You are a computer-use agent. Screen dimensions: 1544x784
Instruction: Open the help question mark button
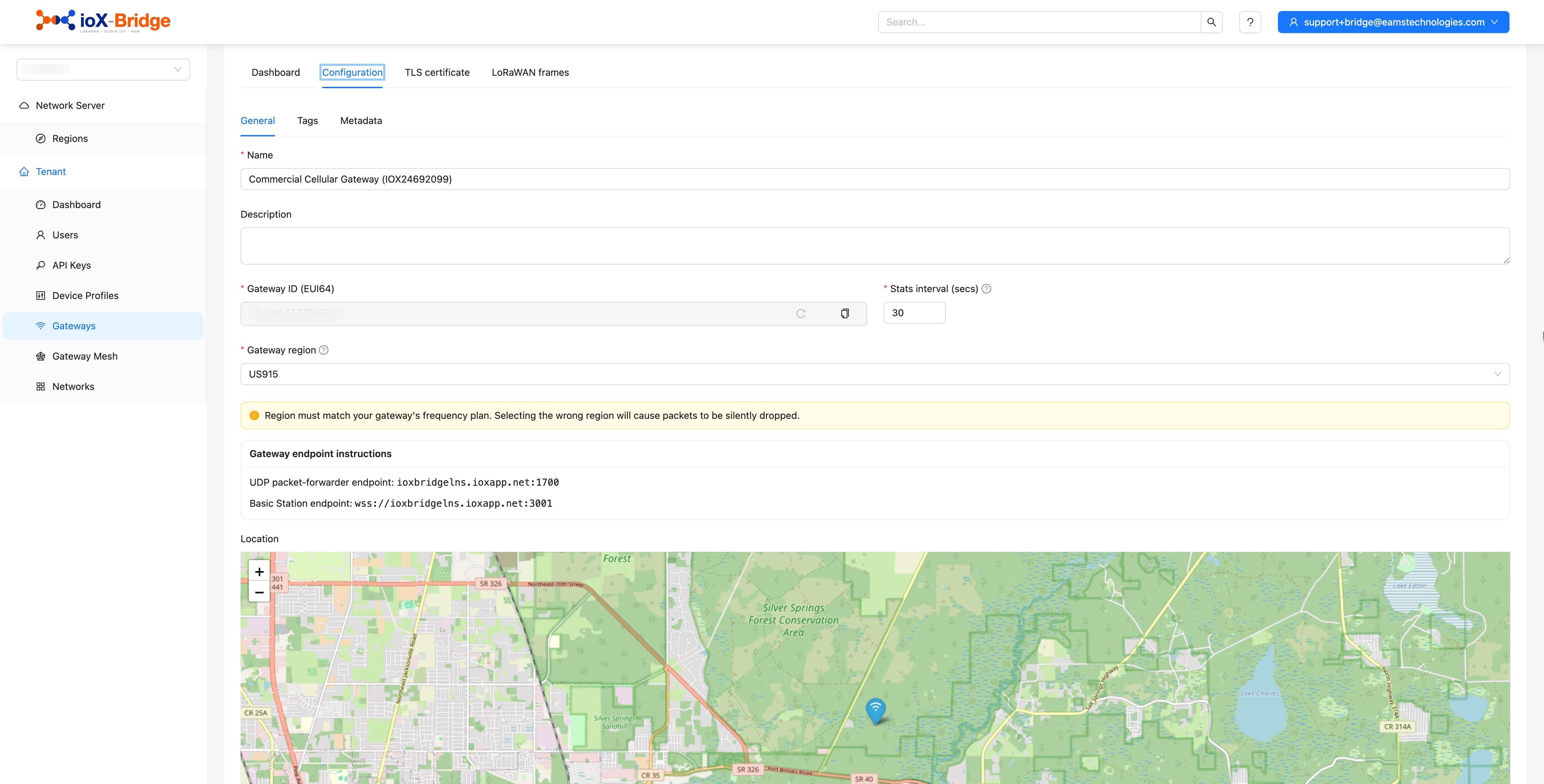pyautogui.click(x=1250, y=22)
